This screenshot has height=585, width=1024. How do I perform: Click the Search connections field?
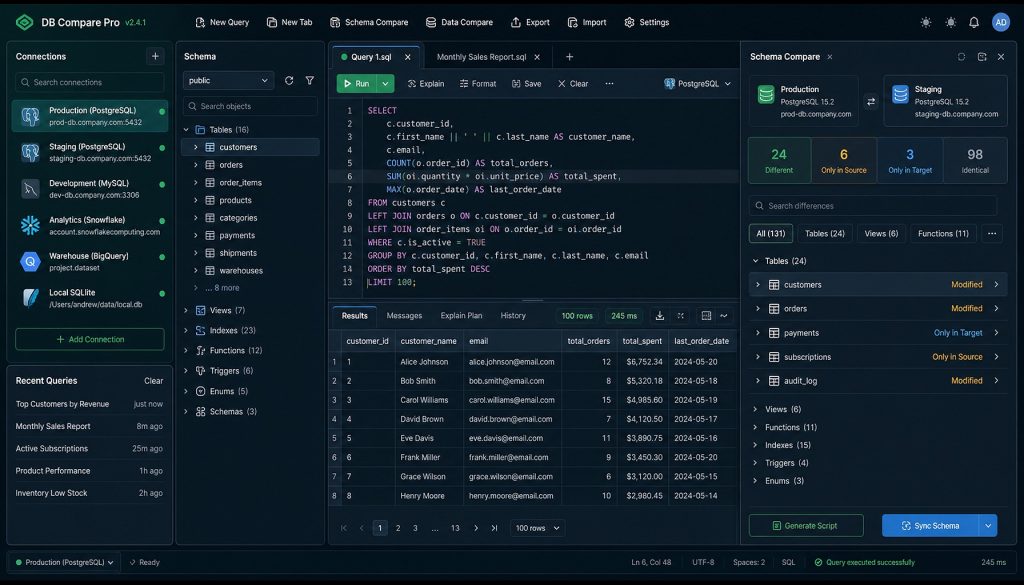(90, 82)
